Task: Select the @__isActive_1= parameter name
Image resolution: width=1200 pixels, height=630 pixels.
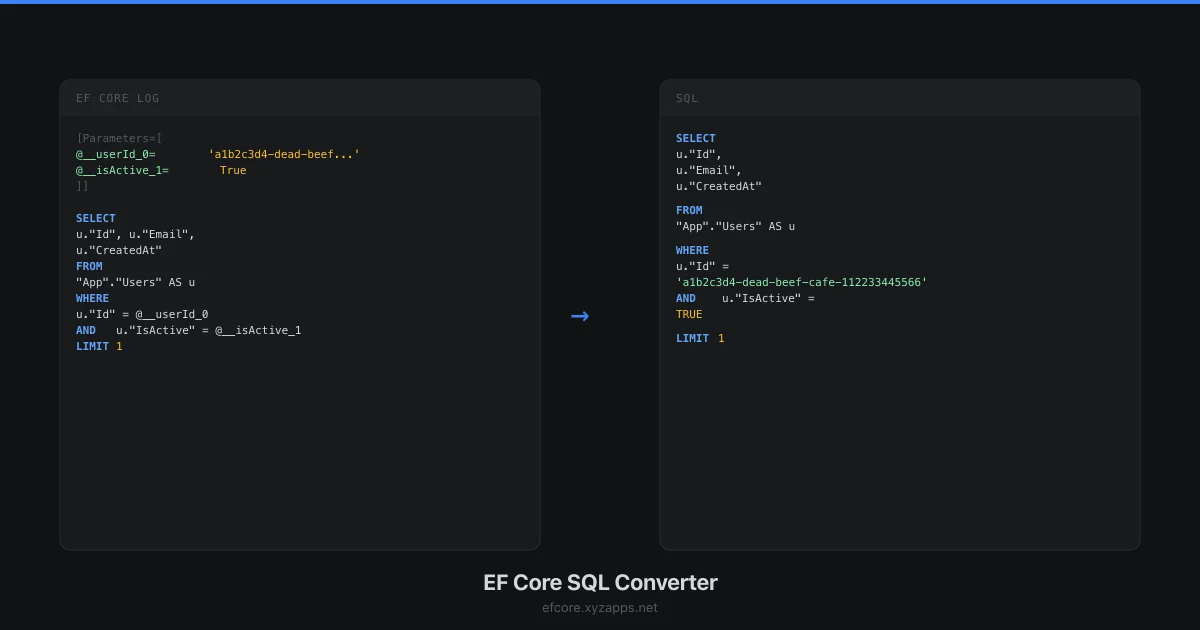Action: 122,170
